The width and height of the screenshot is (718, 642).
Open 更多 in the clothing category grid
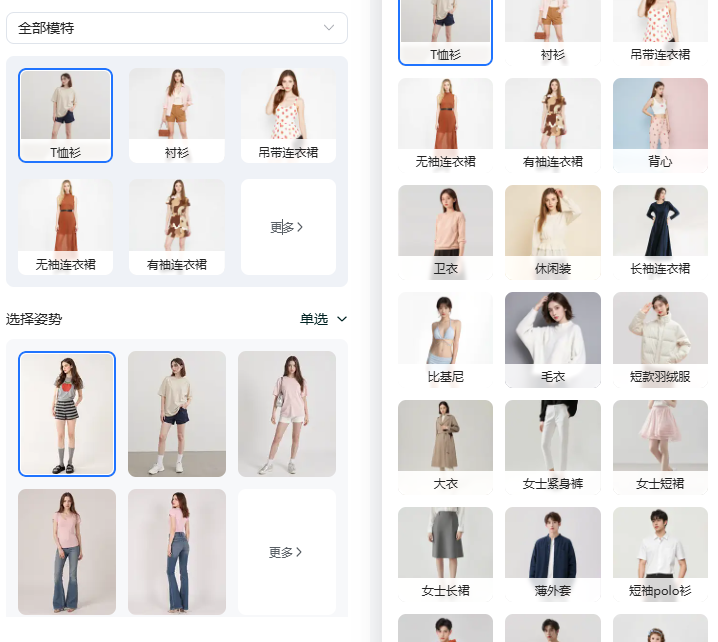click(288, 227)
